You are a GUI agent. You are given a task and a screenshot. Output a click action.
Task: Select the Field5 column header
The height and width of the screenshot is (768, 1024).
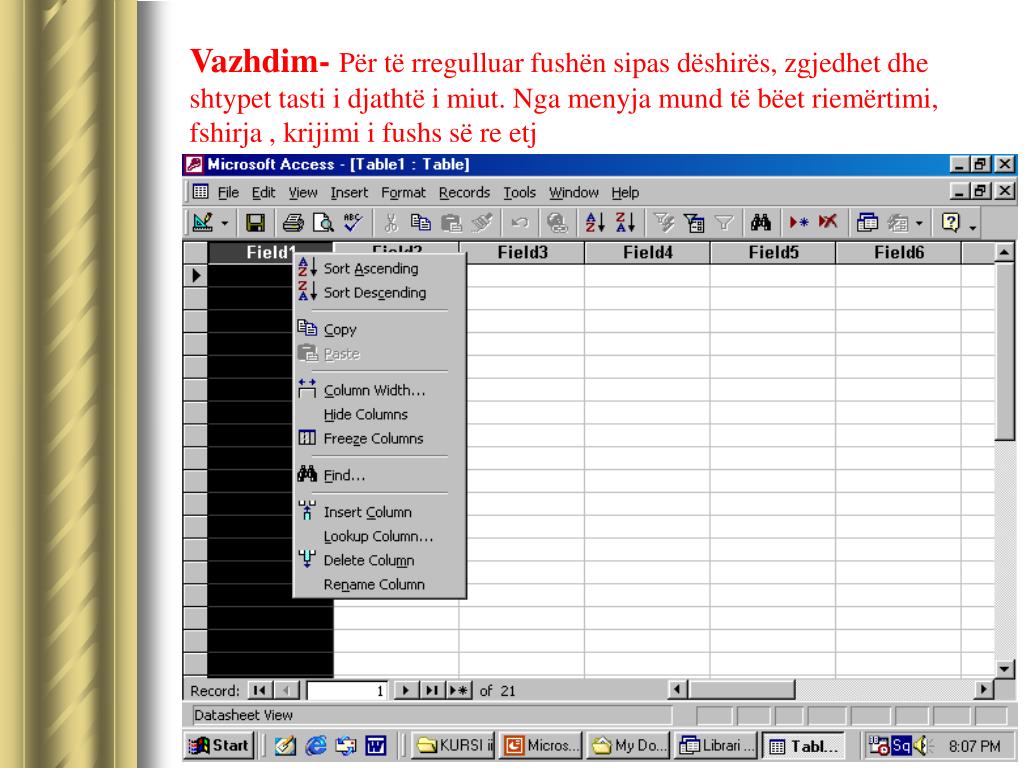(x=773, y=252)
